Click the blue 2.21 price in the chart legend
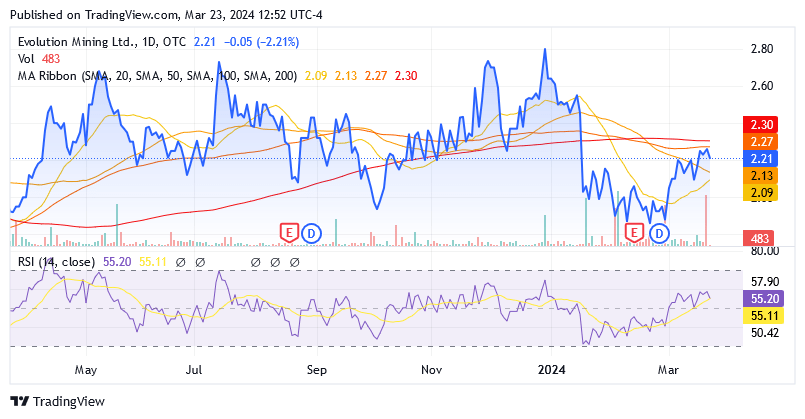 204,42
